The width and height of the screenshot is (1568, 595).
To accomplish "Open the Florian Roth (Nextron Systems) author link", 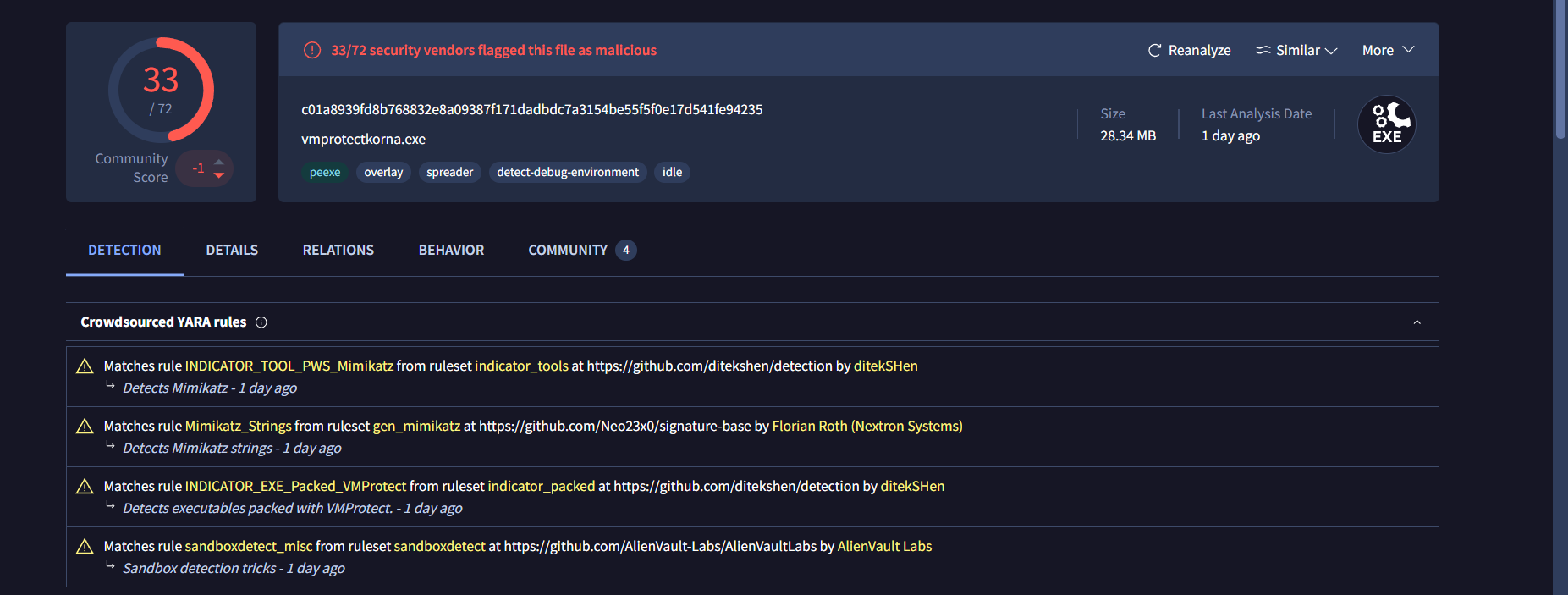I will 867,427.
